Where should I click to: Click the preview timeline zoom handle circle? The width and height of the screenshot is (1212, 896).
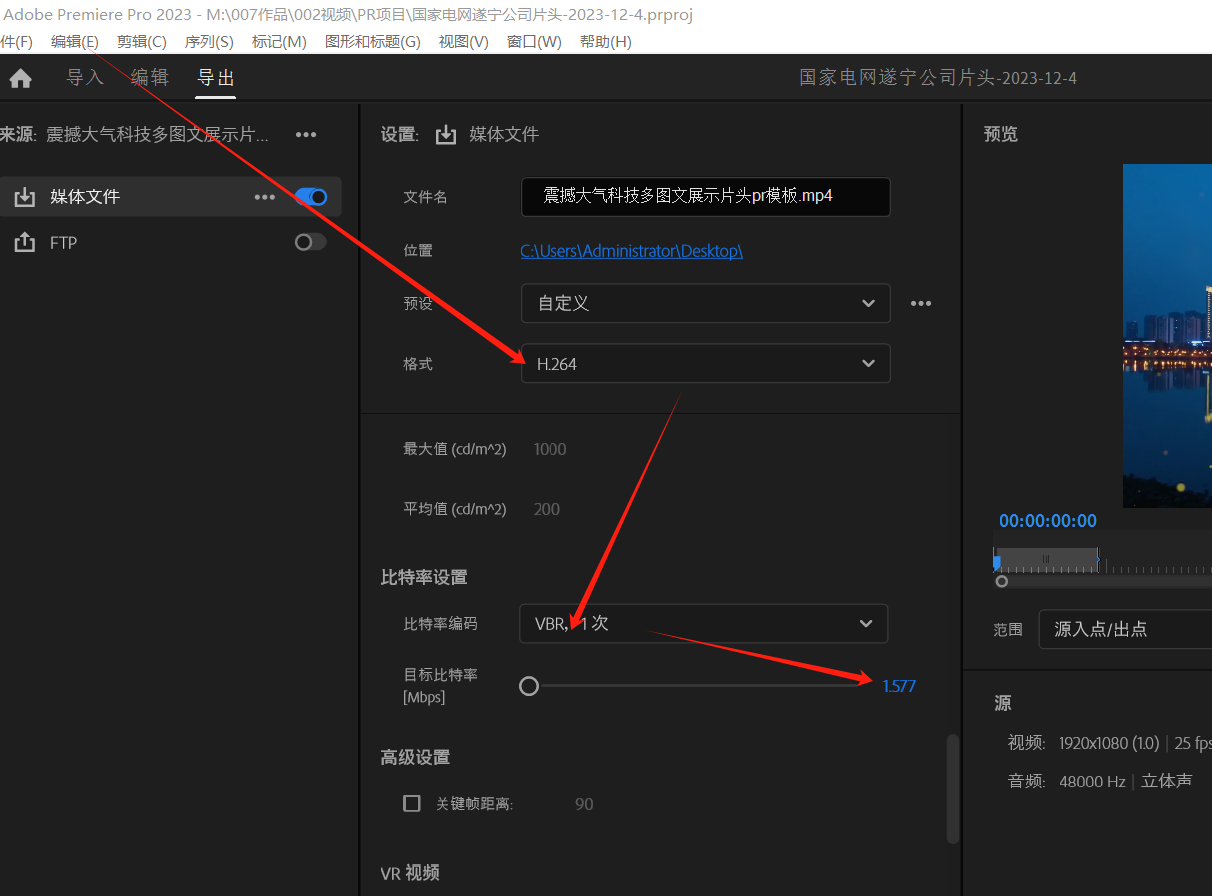(1002, 581)
